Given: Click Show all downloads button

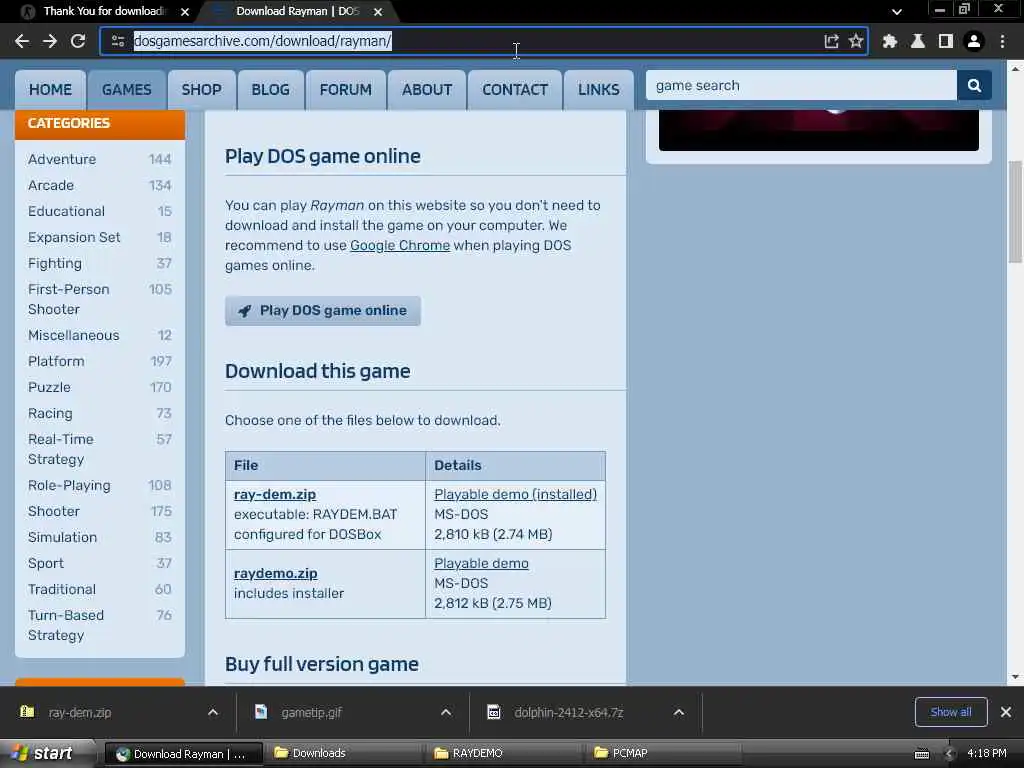Looking at the screenshot, I should click(x=951, y=712).
